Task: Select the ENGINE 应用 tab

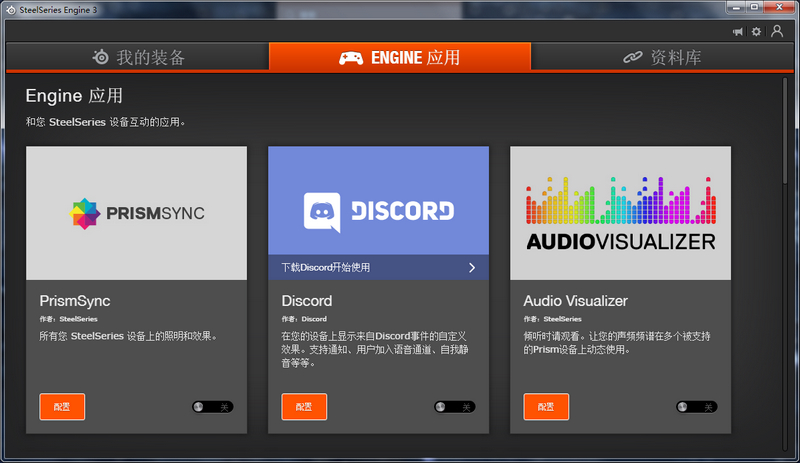Action: [x=400, y=57]
